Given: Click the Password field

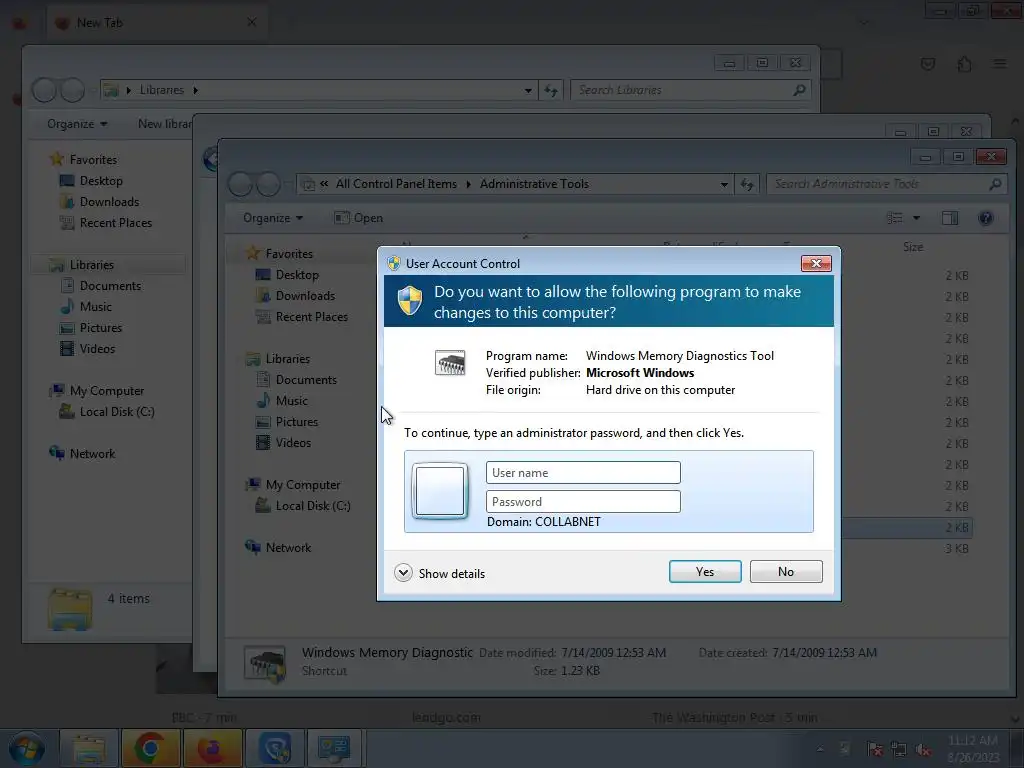Looking at the screenshot, I should point(583,502).
